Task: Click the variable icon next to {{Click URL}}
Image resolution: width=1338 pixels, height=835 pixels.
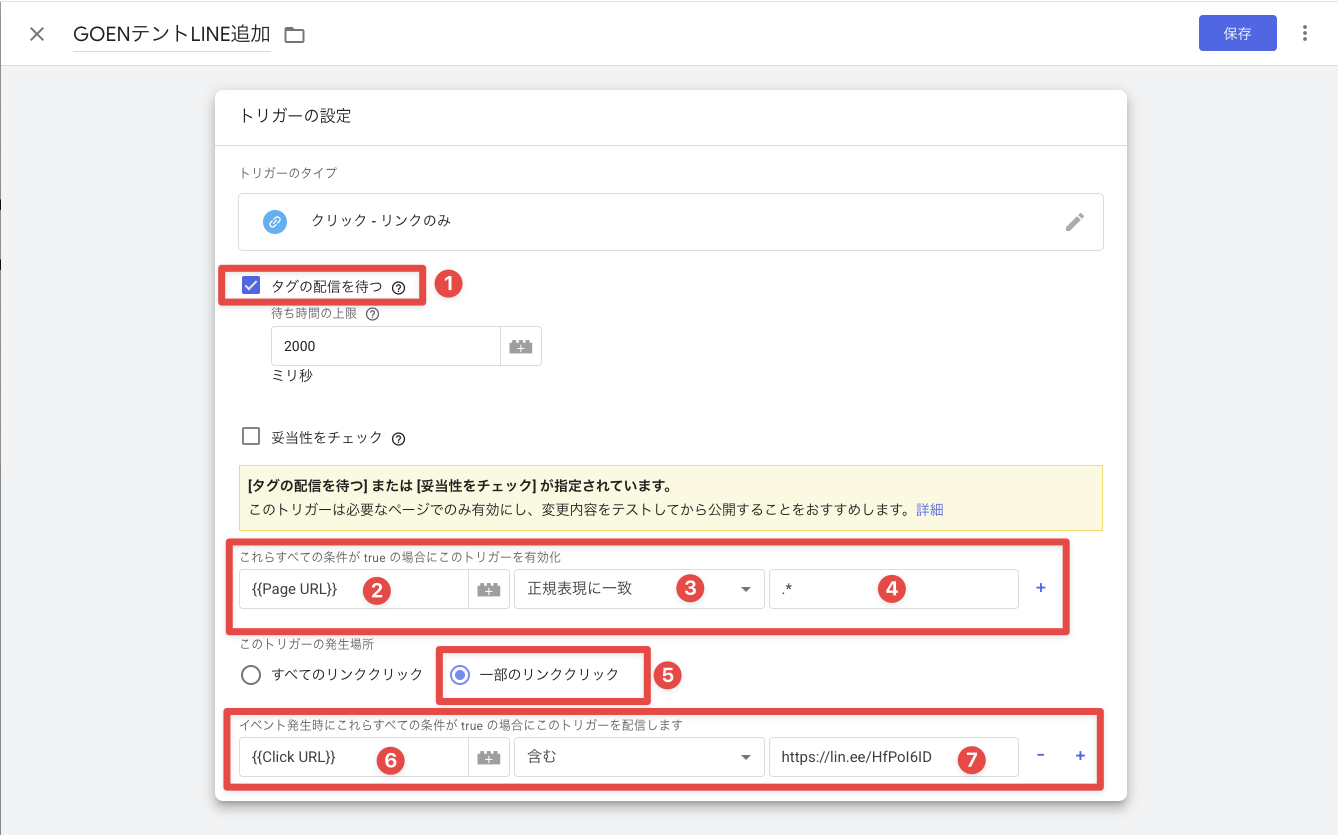Action: click(x=489, y=757)
